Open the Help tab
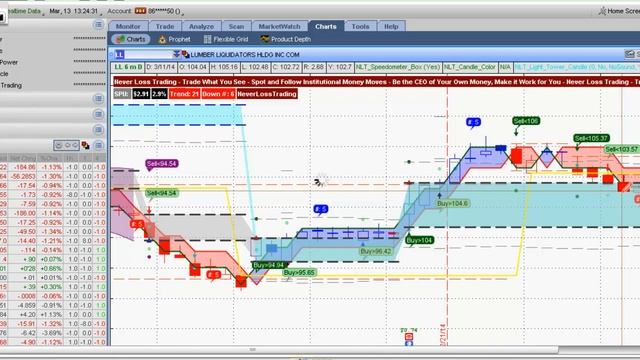This screenshot has height=360, width=640. point(391,26)
